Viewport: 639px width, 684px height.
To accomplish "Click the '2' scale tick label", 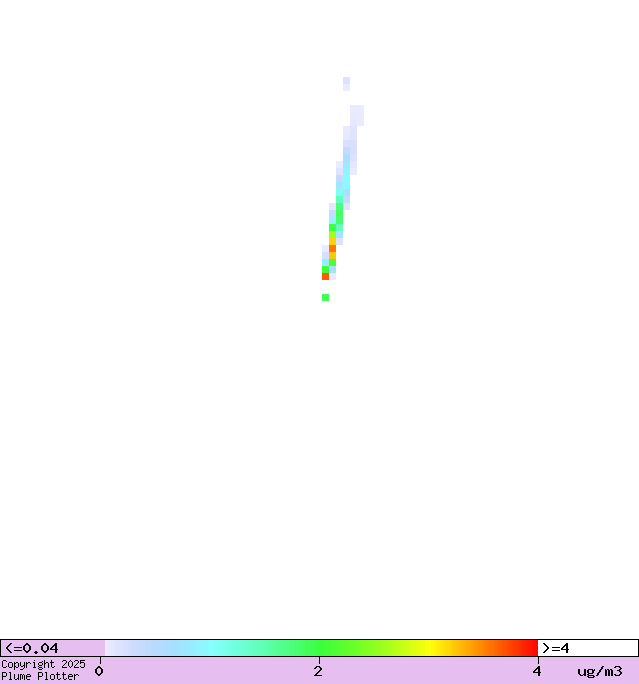I will 318,671.
